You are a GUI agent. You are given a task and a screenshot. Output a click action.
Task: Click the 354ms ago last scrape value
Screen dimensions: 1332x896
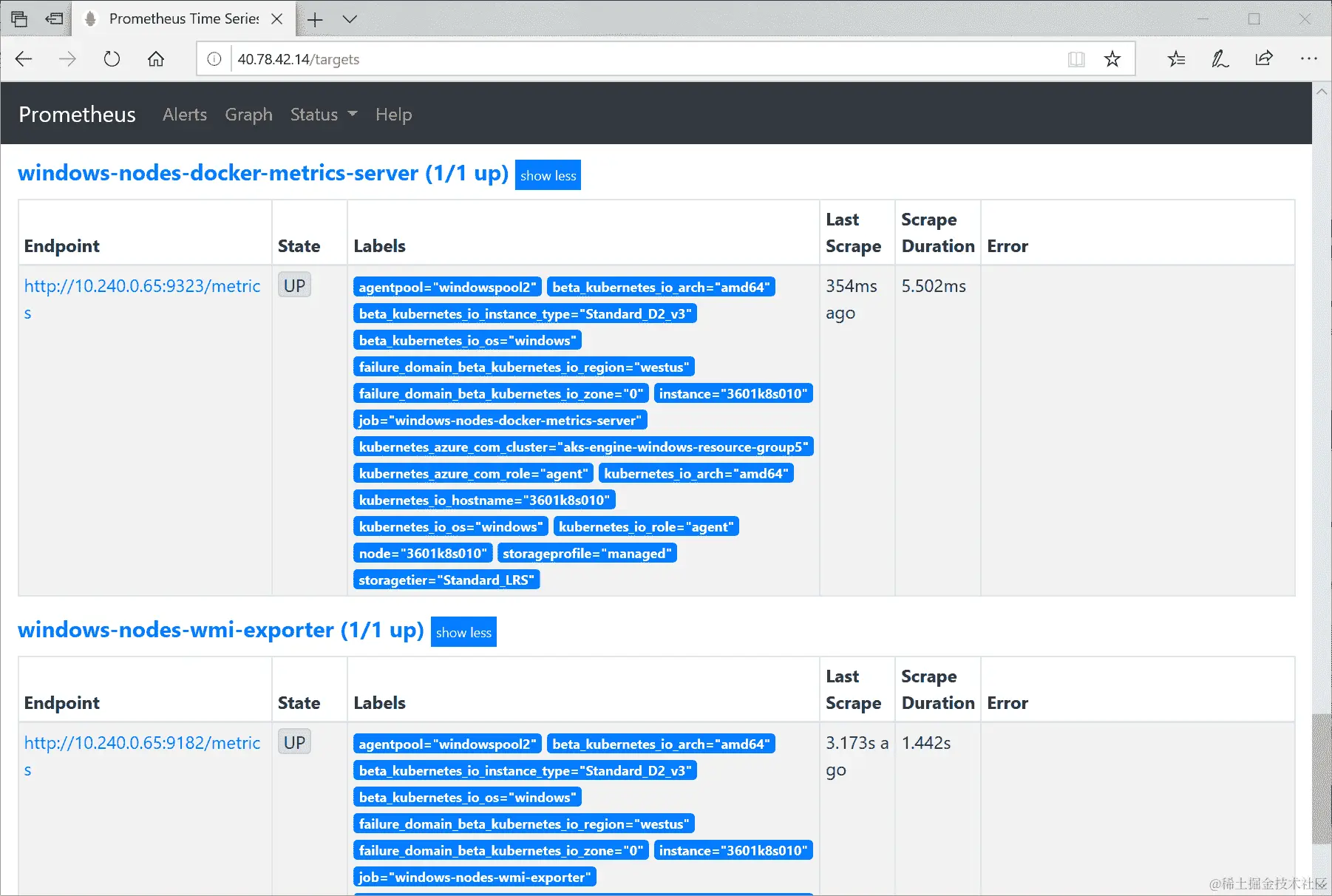pos(852,299)
